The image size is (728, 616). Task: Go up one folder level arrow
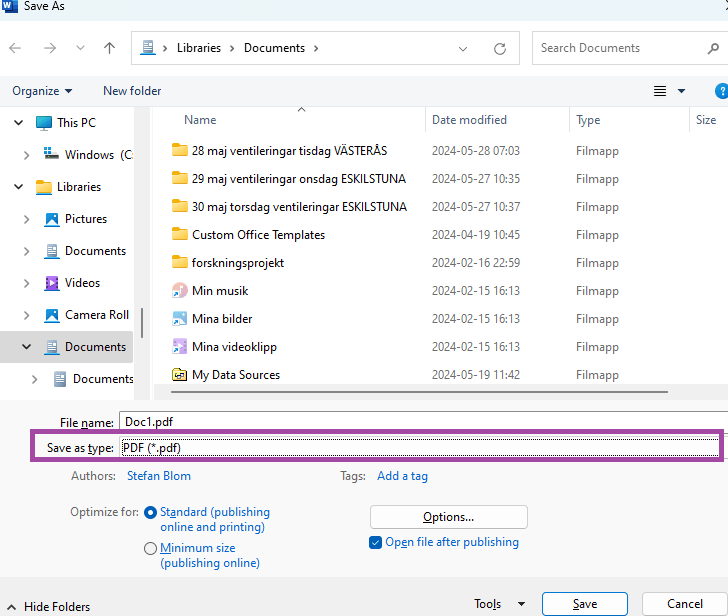click(110, 48)
